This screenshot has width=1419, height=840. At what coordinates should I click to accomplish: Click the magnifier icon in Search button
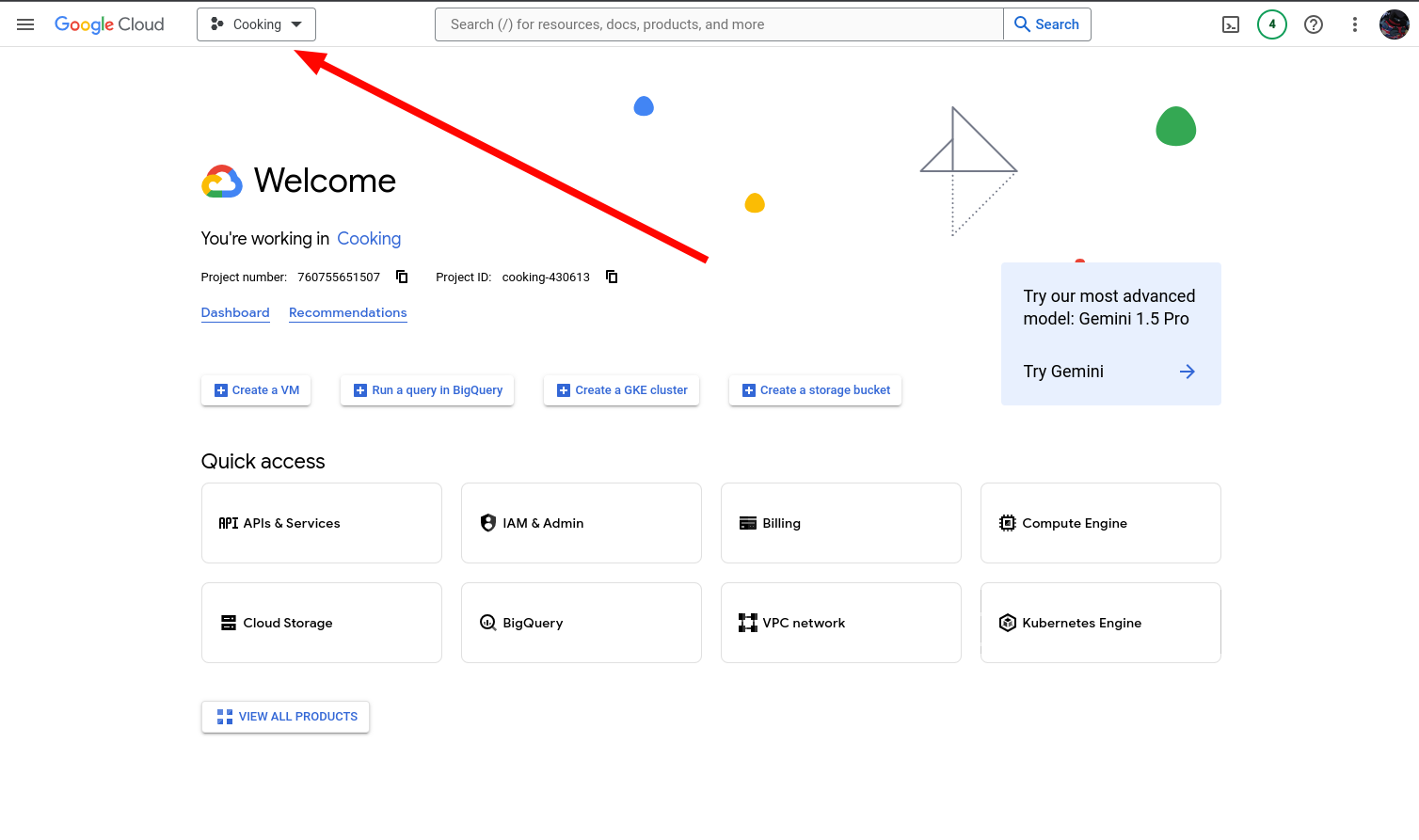coord(1022,24)
